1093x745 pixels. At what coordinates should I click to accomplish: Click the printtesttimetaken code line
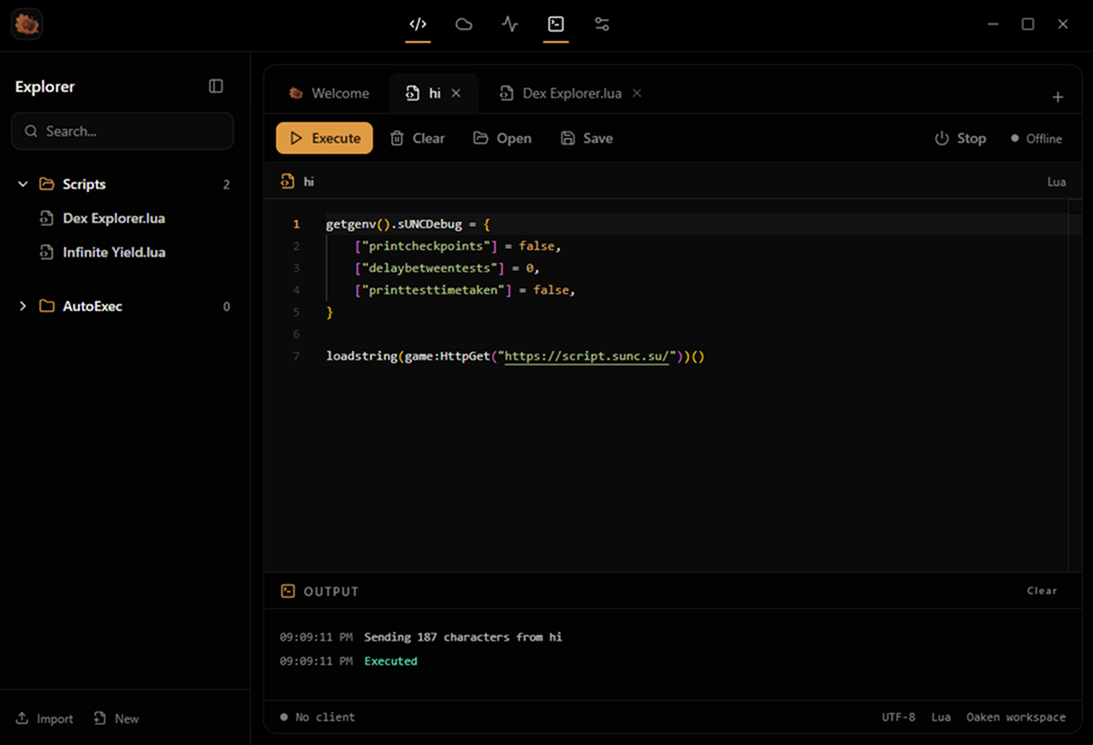coord(465,290)
